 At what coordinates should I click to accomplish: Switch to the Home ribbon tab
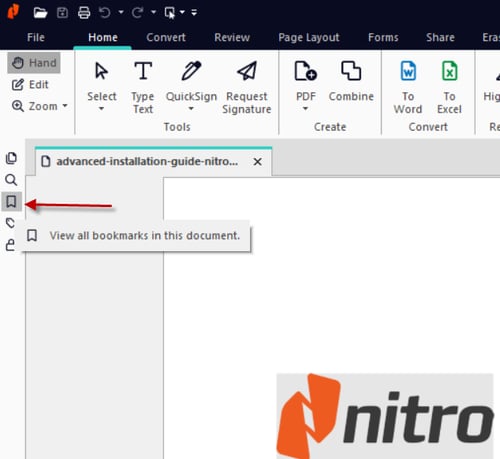click(x=103, y=37)
